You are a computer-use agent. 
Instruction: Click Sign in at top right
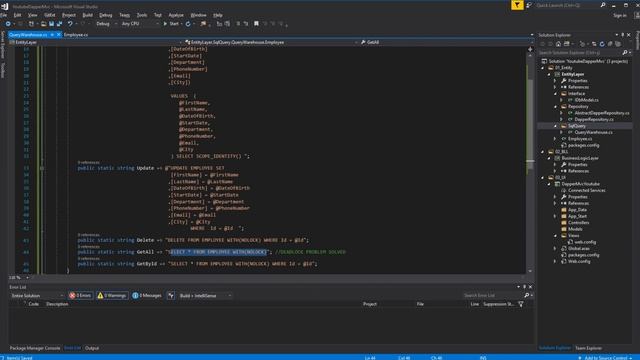click(620, 16)
